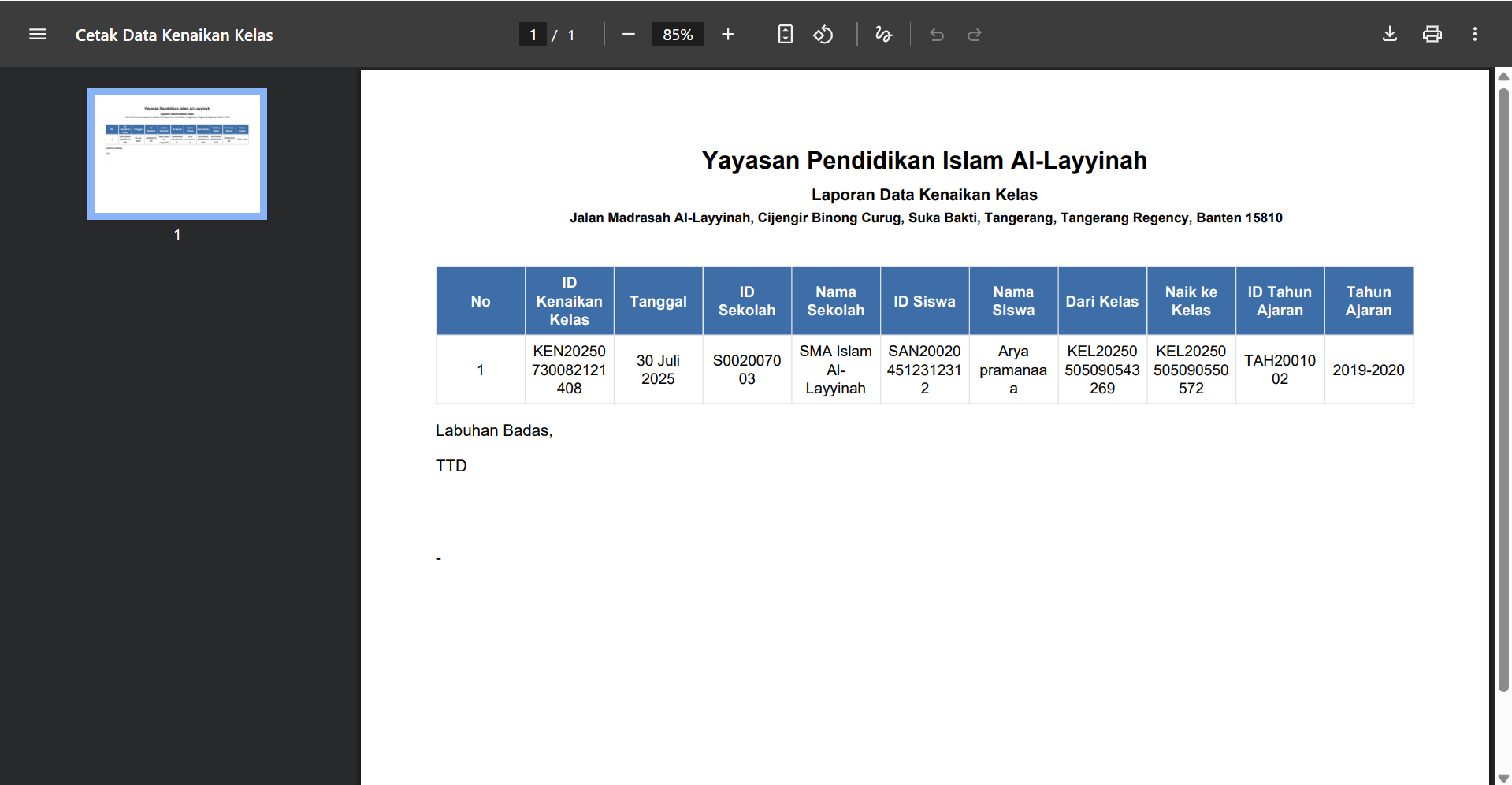Click the scroll down arrow
This screenshot has width=1512, height=785.
click(1503, 778)
